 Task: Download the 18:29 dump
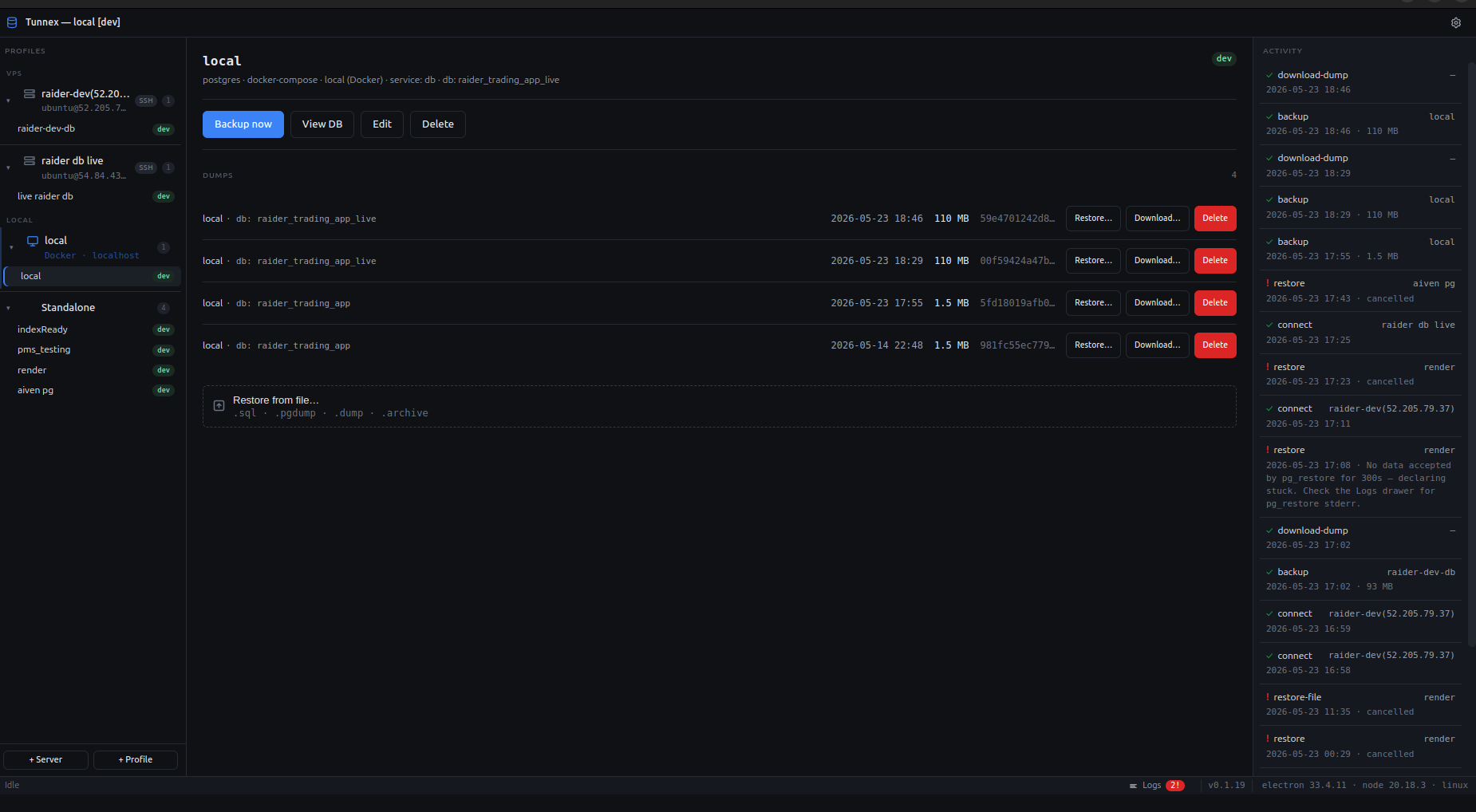[x=1158, y=261]
